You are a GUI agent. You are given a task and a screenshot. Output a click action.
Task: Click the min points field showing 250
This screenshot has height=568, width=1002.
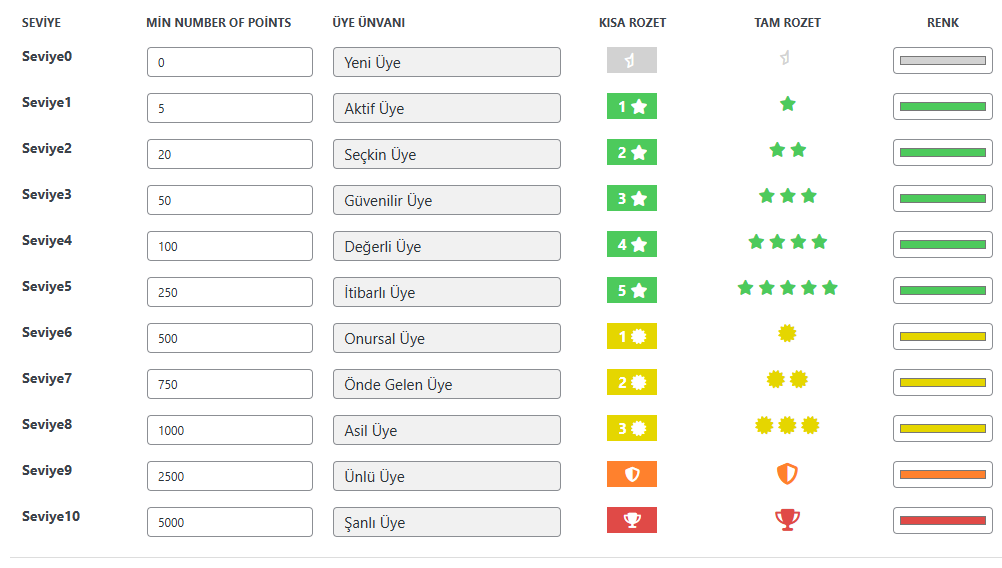point(229,292)
